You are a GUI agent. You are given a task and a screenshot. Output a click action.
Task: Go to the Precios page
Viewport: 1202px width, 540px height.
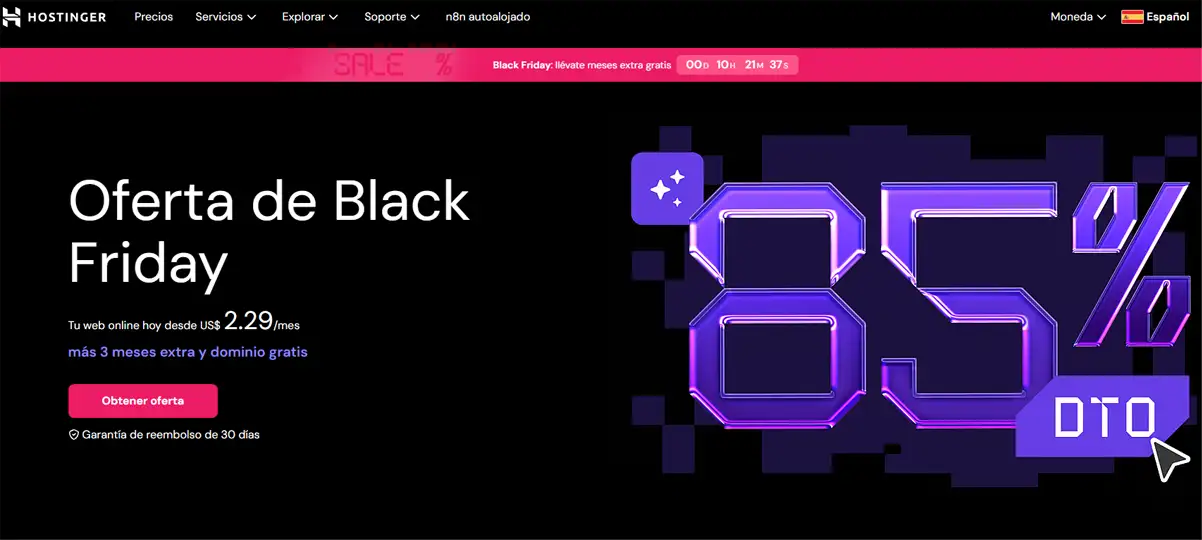pyautogui.click(x=154, y=17)
